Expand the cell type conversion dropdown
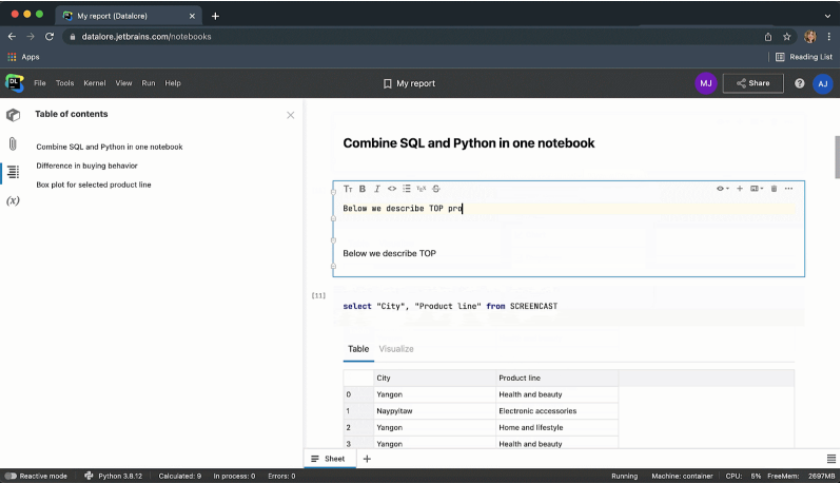This screenshot has width=840, height=485. click(757, 189)
